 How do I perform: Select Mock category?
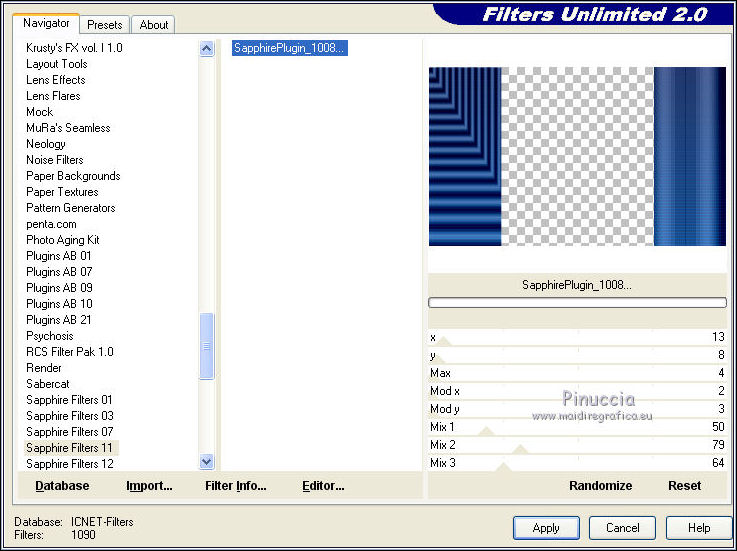tap(39, 112)
